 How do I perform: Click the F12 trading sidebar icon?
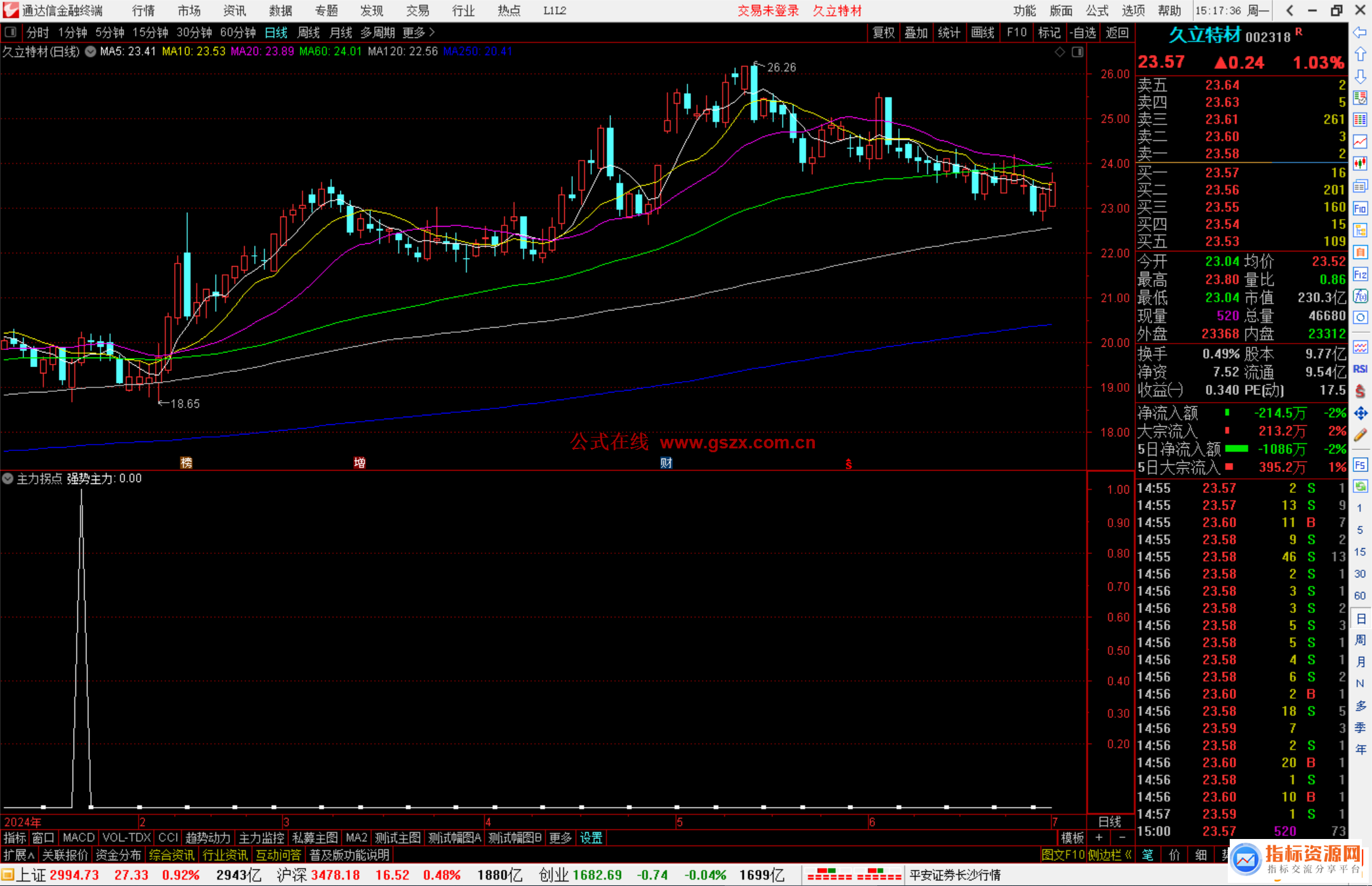(x=1360, y=274)
